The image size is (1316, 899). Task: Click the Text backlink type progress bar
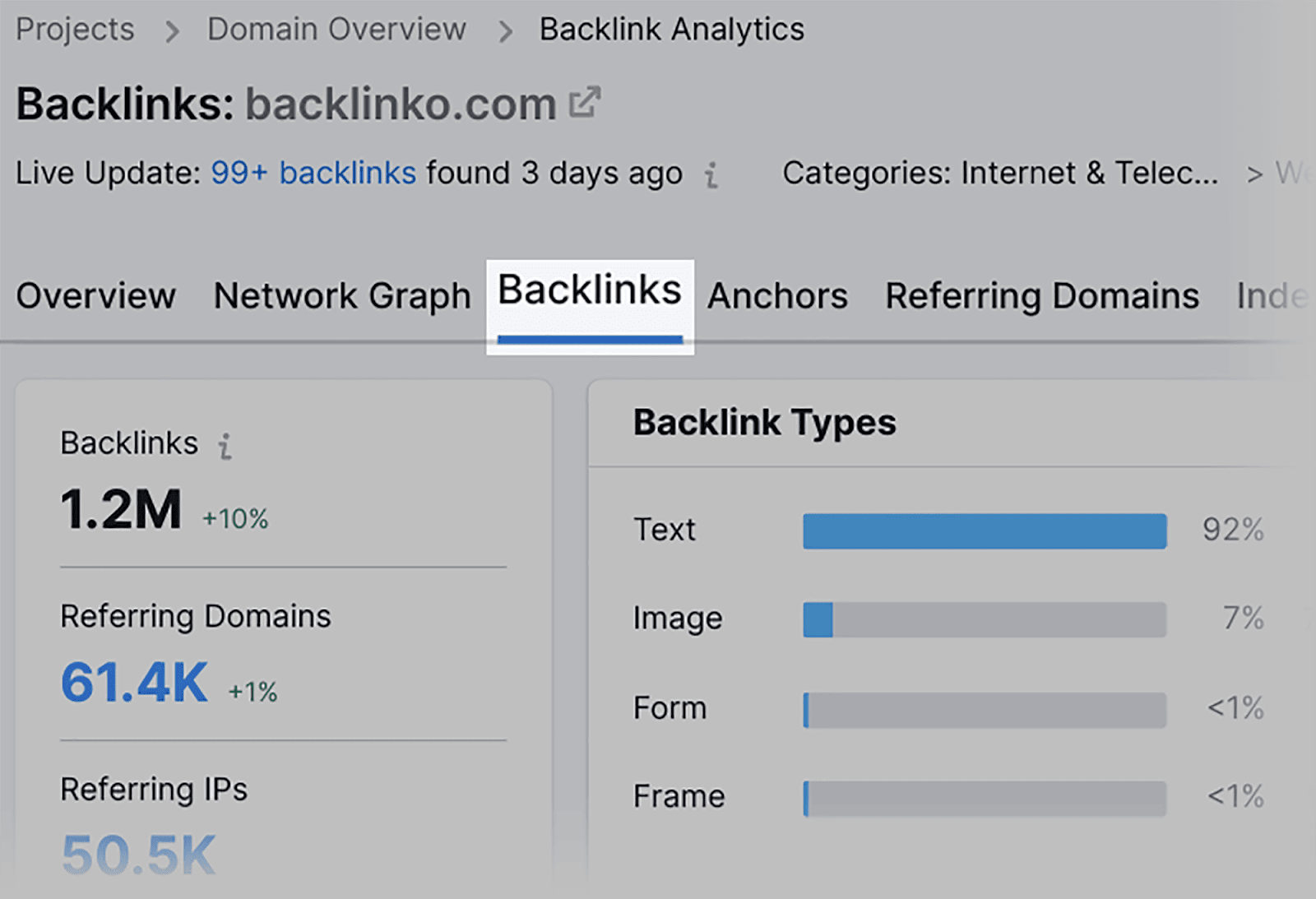click(984, 531)
